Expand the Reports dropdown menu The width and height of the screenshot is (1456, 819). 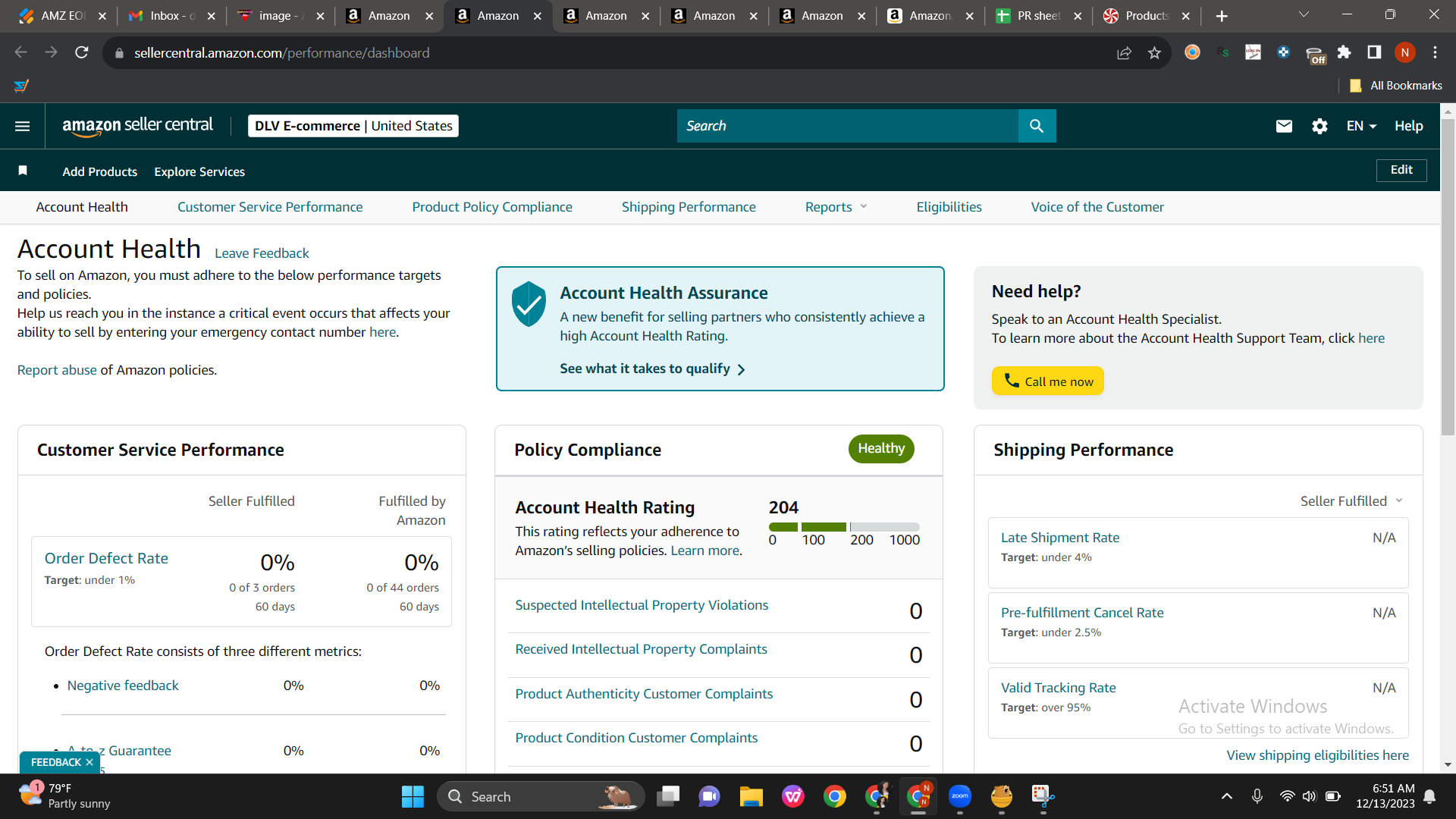point(836,207)
